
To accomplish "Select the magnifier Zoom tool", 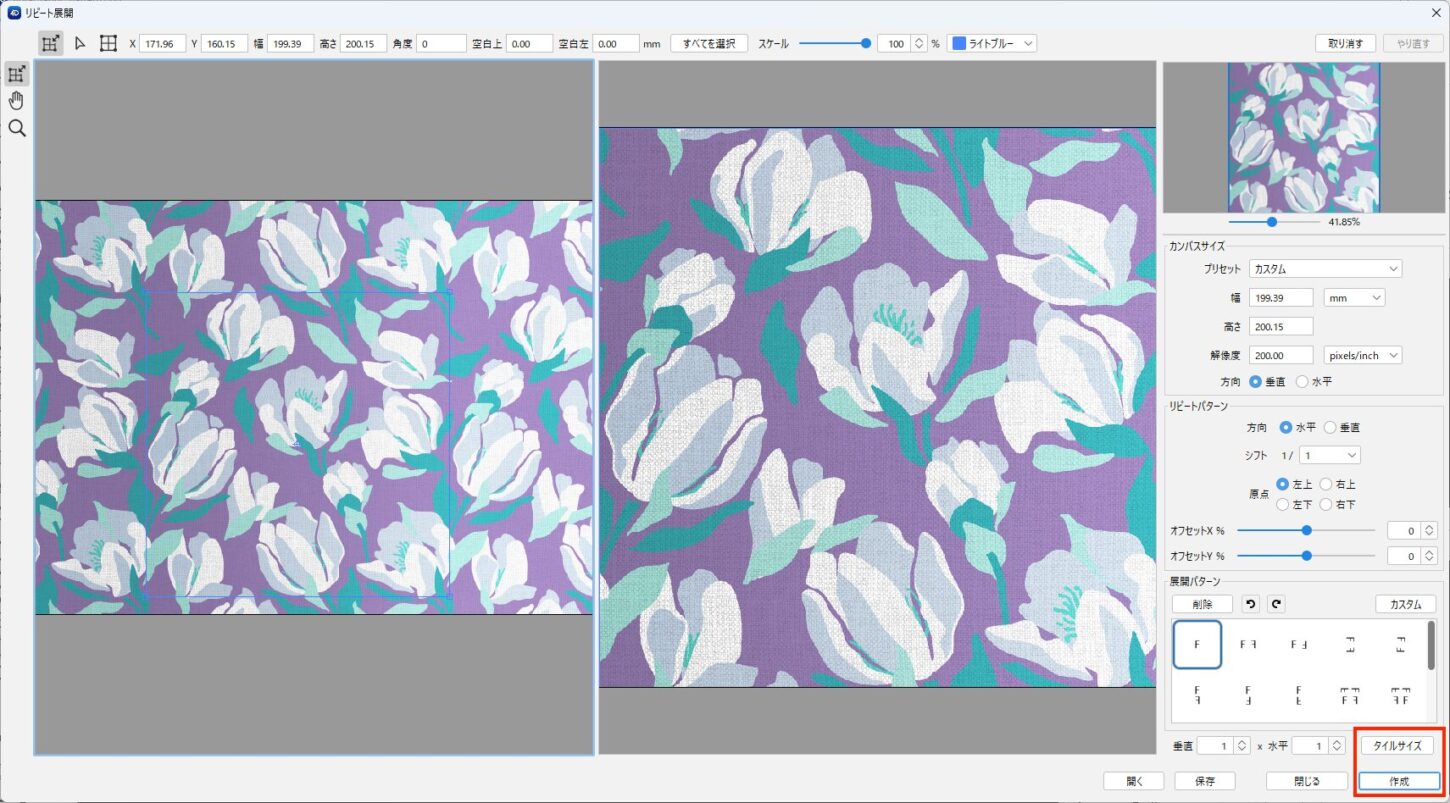I will 16,128.
